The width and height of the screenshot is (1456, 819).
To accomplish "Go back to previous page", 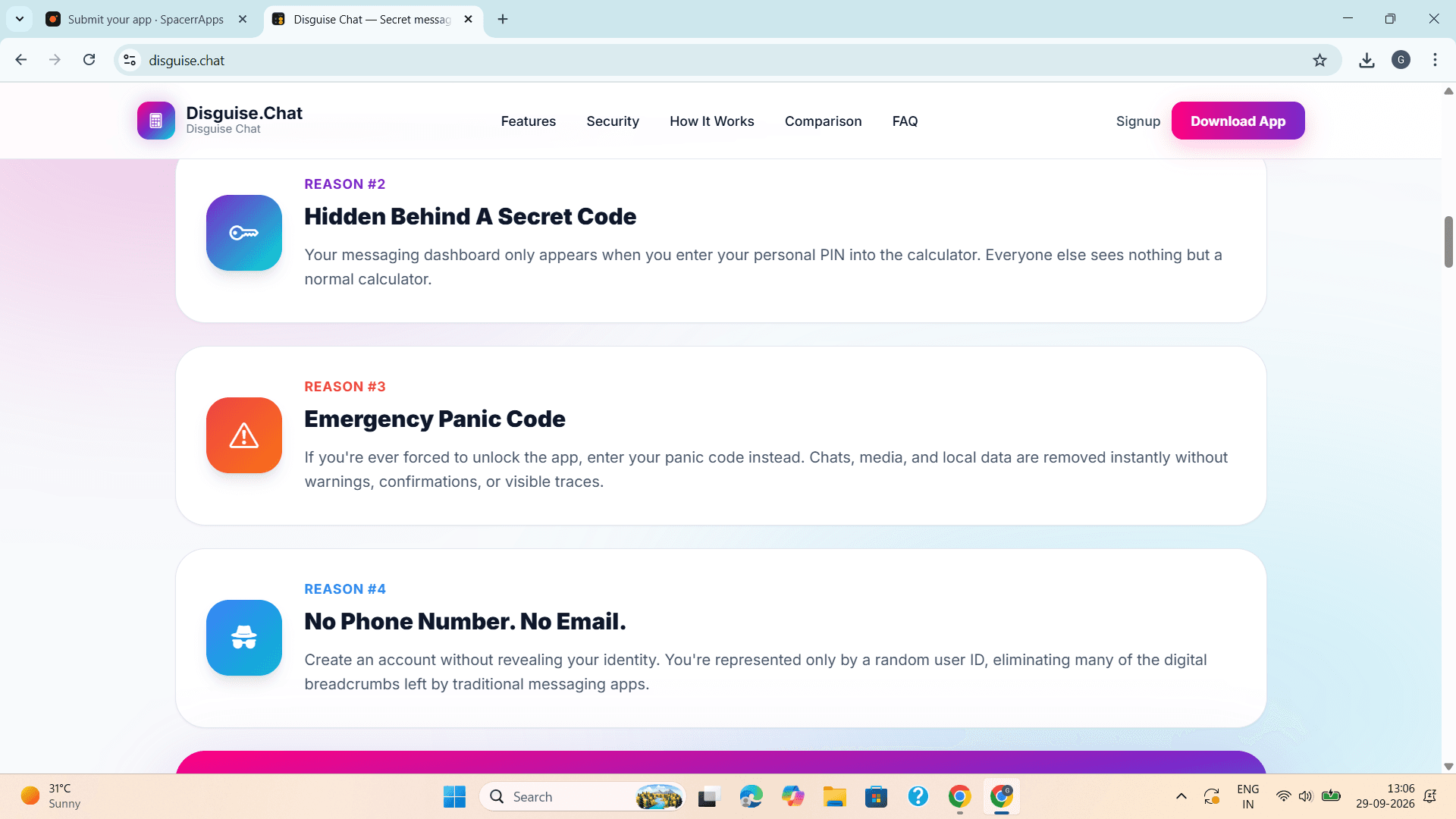I will click(21, 60).
